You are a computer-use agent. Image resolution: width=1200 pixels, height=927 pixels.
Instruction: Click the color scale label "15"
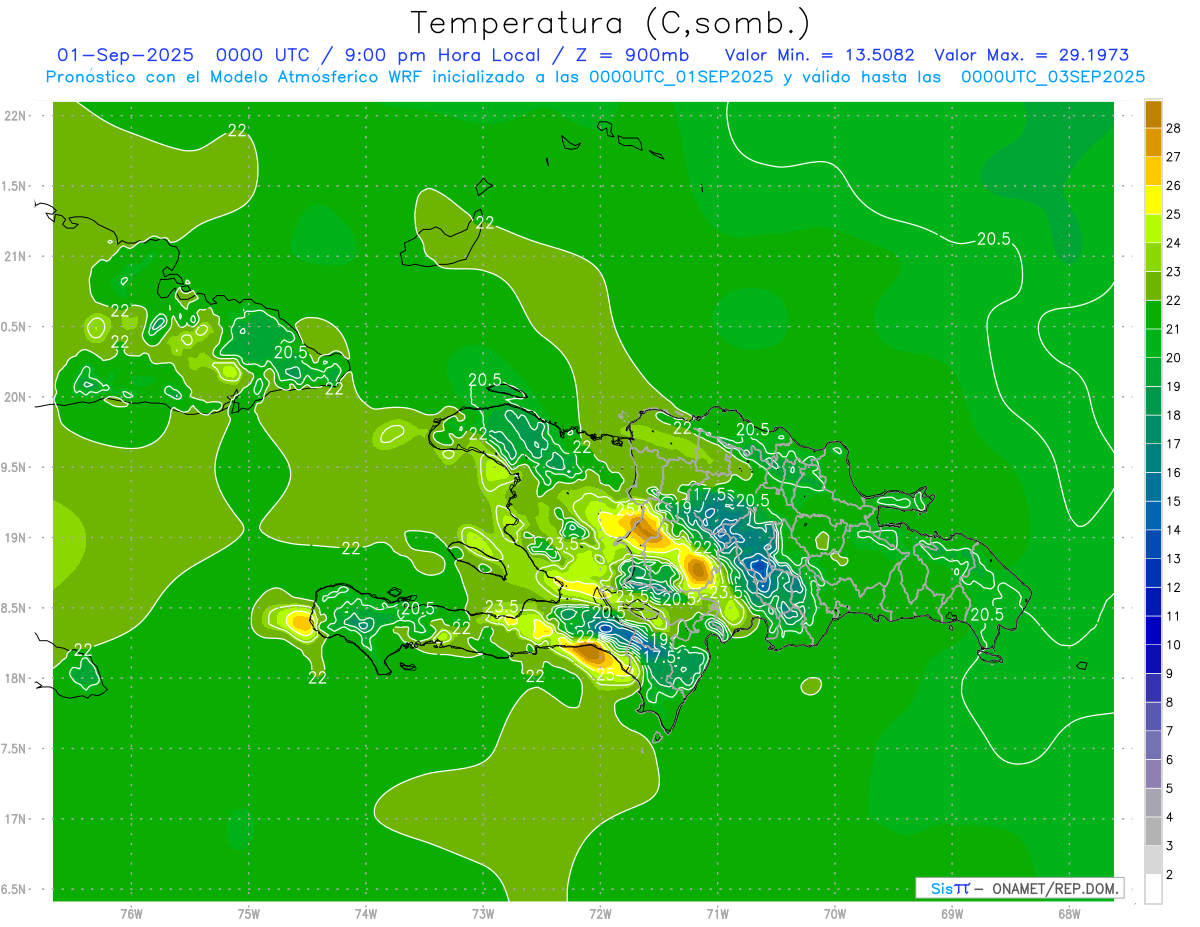(x=1175, y=501)
